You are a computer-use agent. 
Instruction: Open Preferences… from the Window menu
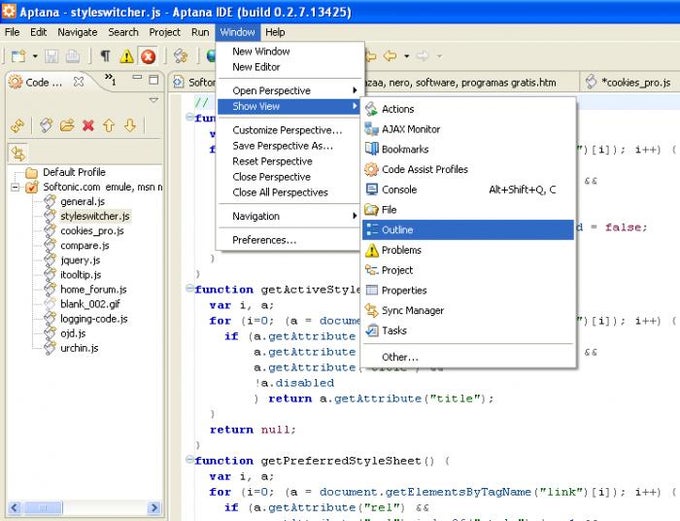point(289,240)
